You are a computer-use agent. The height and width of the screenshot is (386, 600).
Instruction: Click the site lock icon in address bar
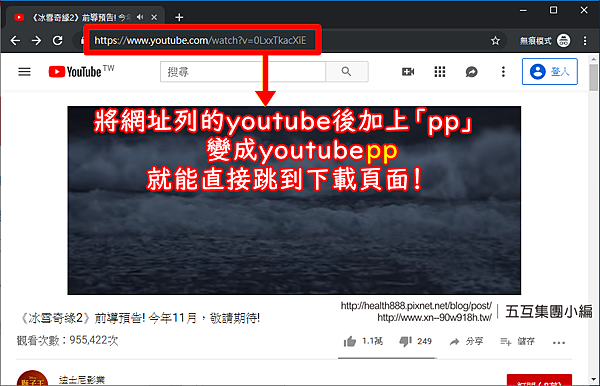click(82, 40)
